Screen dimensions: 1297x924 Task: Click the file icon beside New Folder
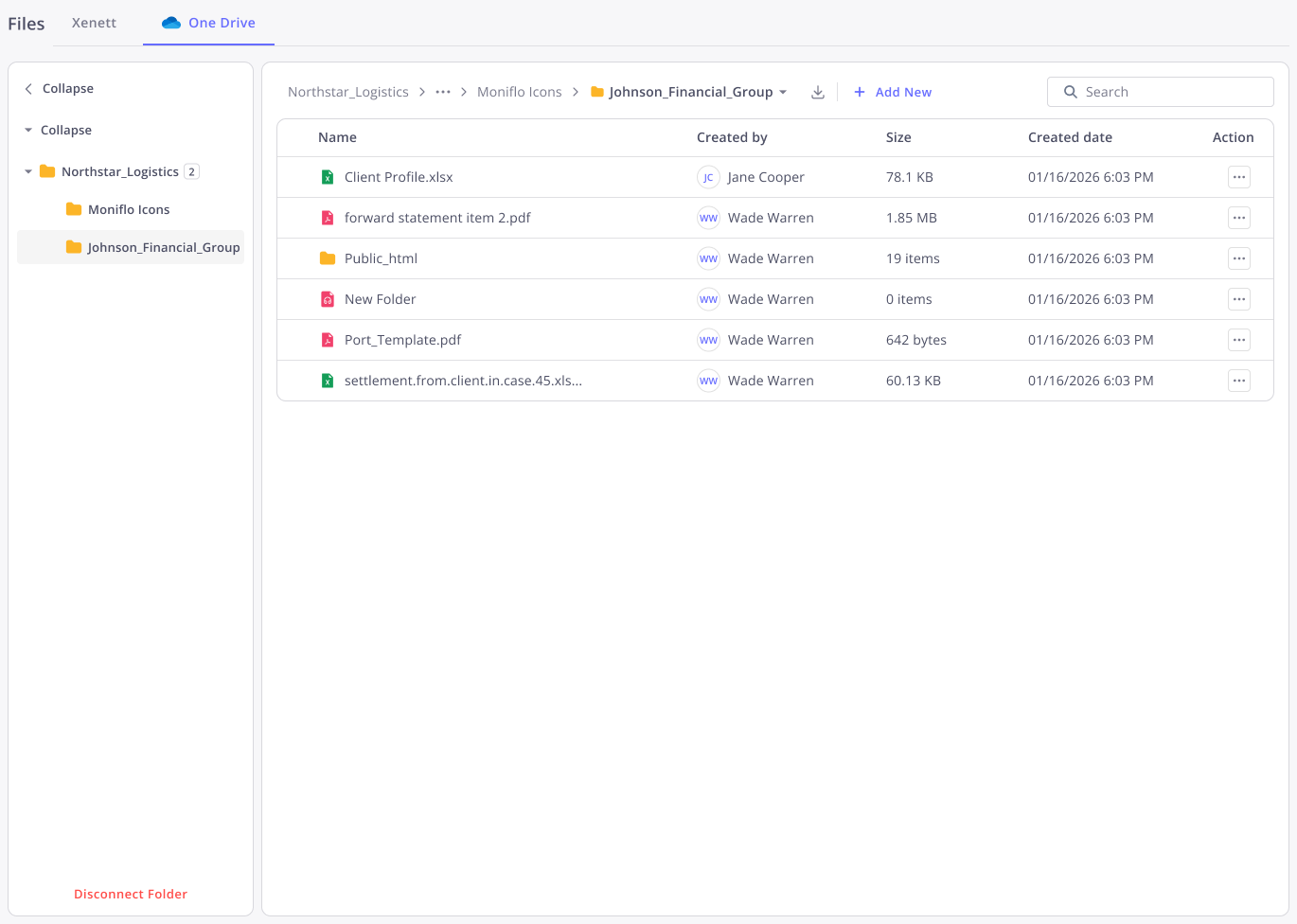coord(328,299)
